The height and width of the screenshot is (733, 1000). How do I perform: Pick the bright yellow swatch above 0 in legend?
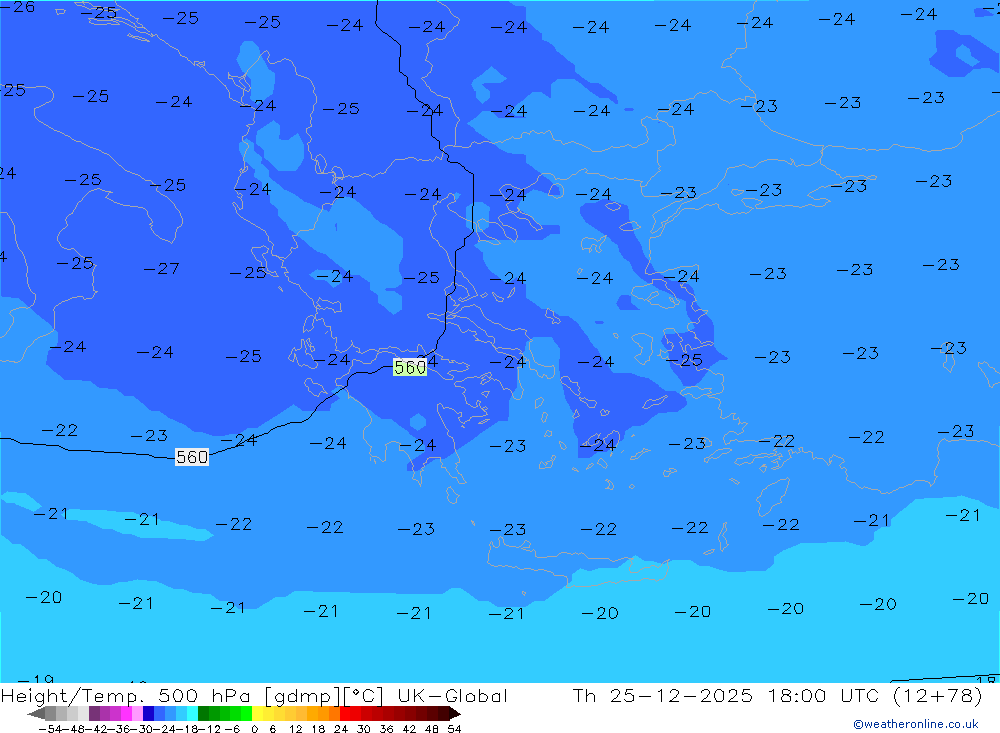(x=257, y=714)
